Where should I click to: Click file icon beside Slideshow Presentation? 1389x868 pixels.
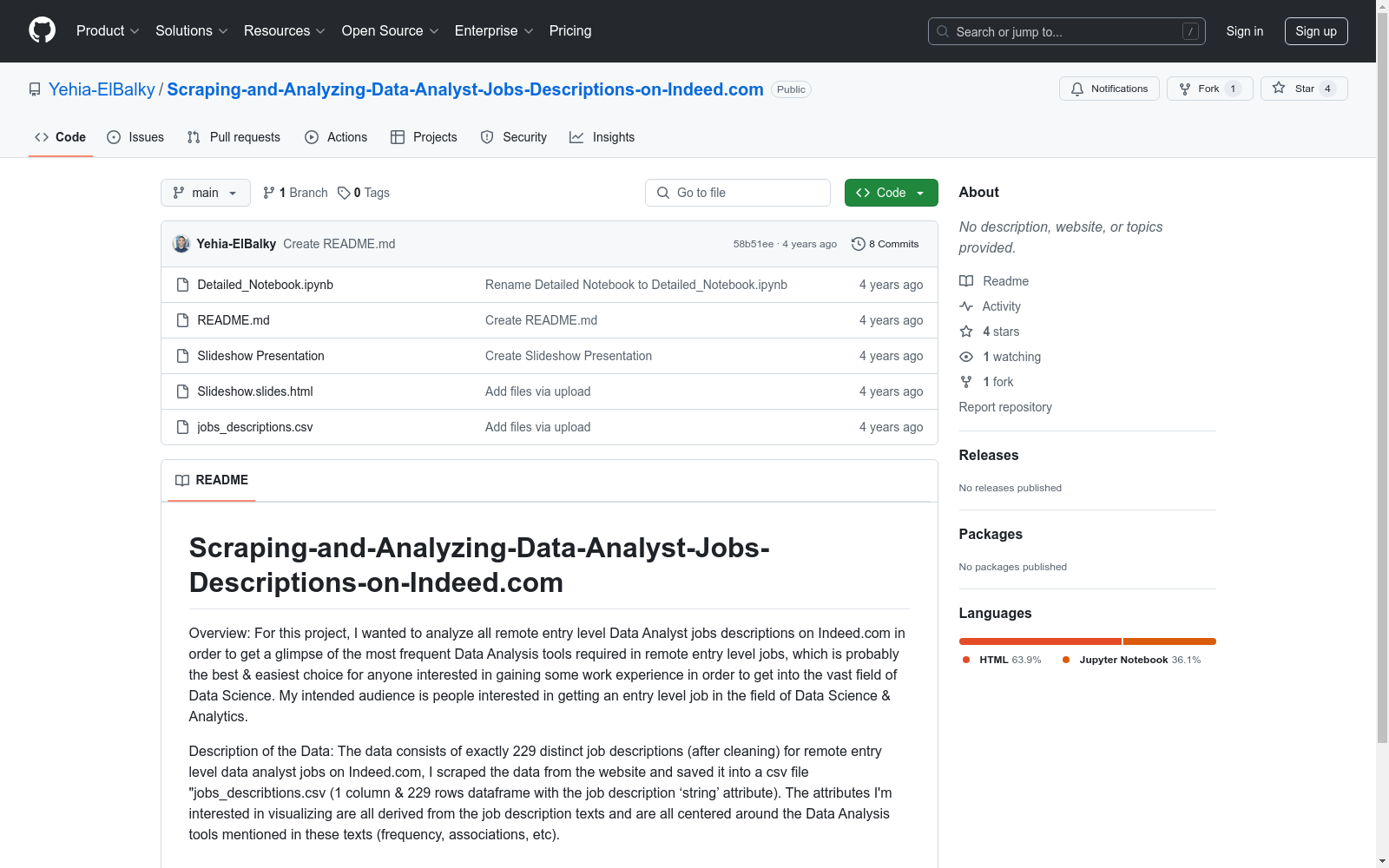click(x=182, y=356)
